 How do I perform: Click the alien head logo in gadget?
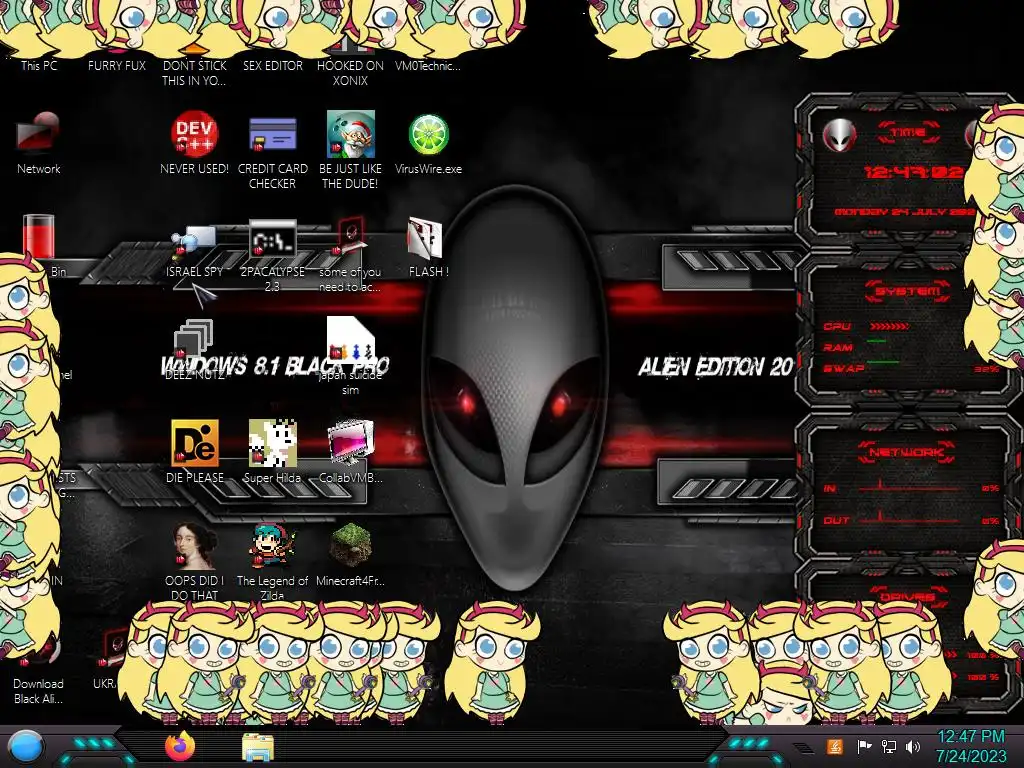click(839, 136)
